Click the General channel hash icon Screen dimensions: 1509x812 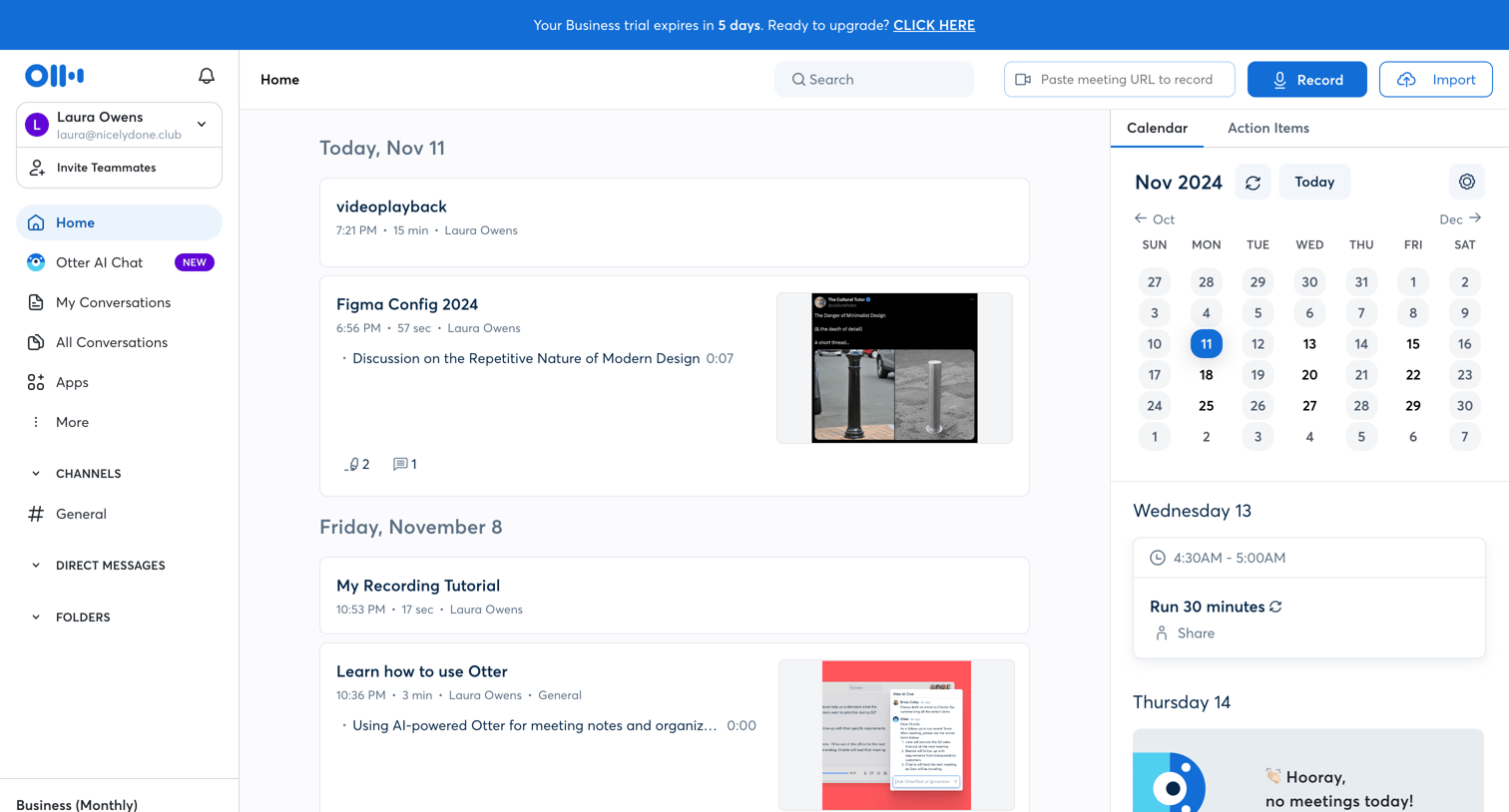click(x=36, y=514)
